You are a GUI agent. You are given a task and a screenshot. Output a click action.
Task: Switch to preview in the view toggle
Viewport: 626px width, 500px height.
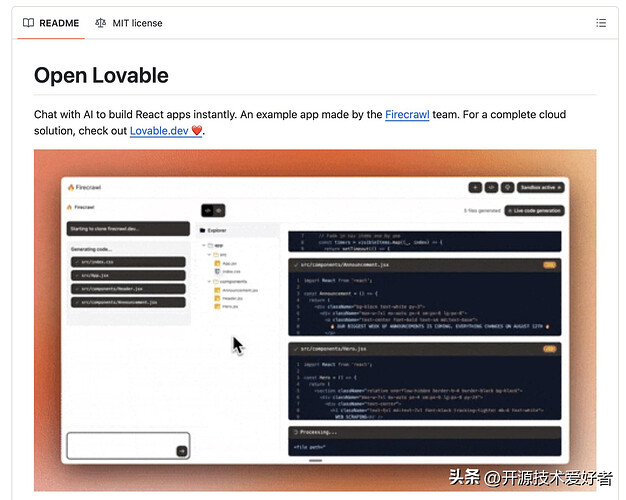[219, 210]
